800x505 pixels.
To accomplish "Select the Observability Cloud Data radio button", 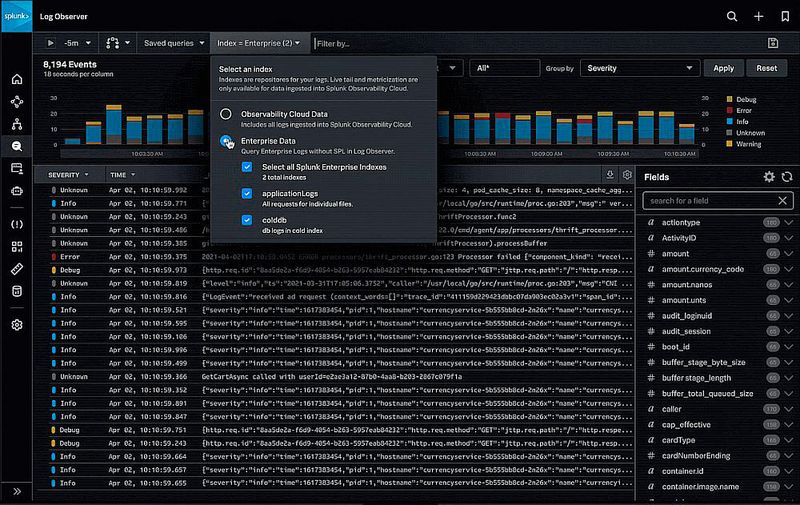I will pos(226,114).
